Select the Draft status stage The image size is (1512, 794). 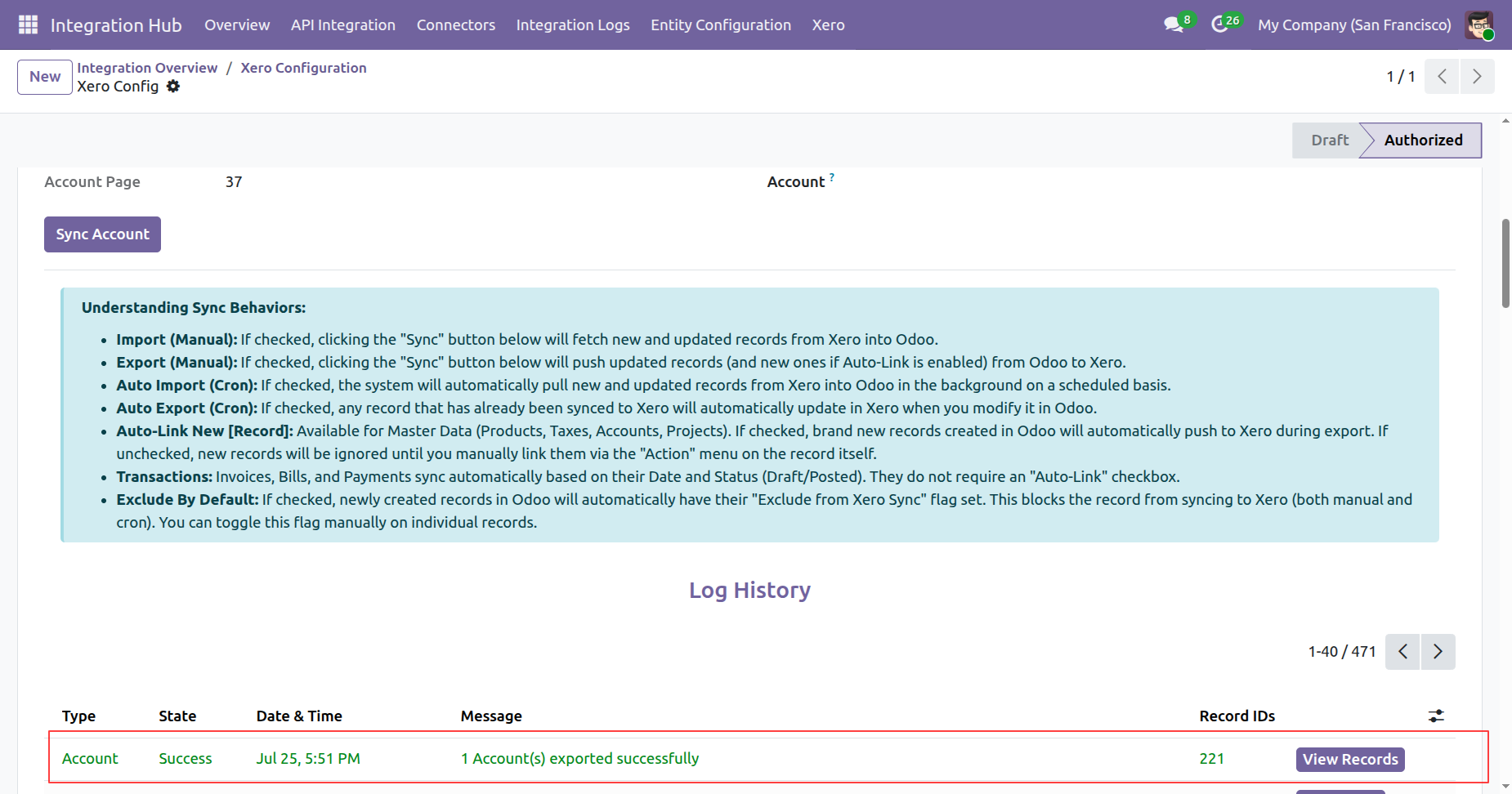(1329, 141)
